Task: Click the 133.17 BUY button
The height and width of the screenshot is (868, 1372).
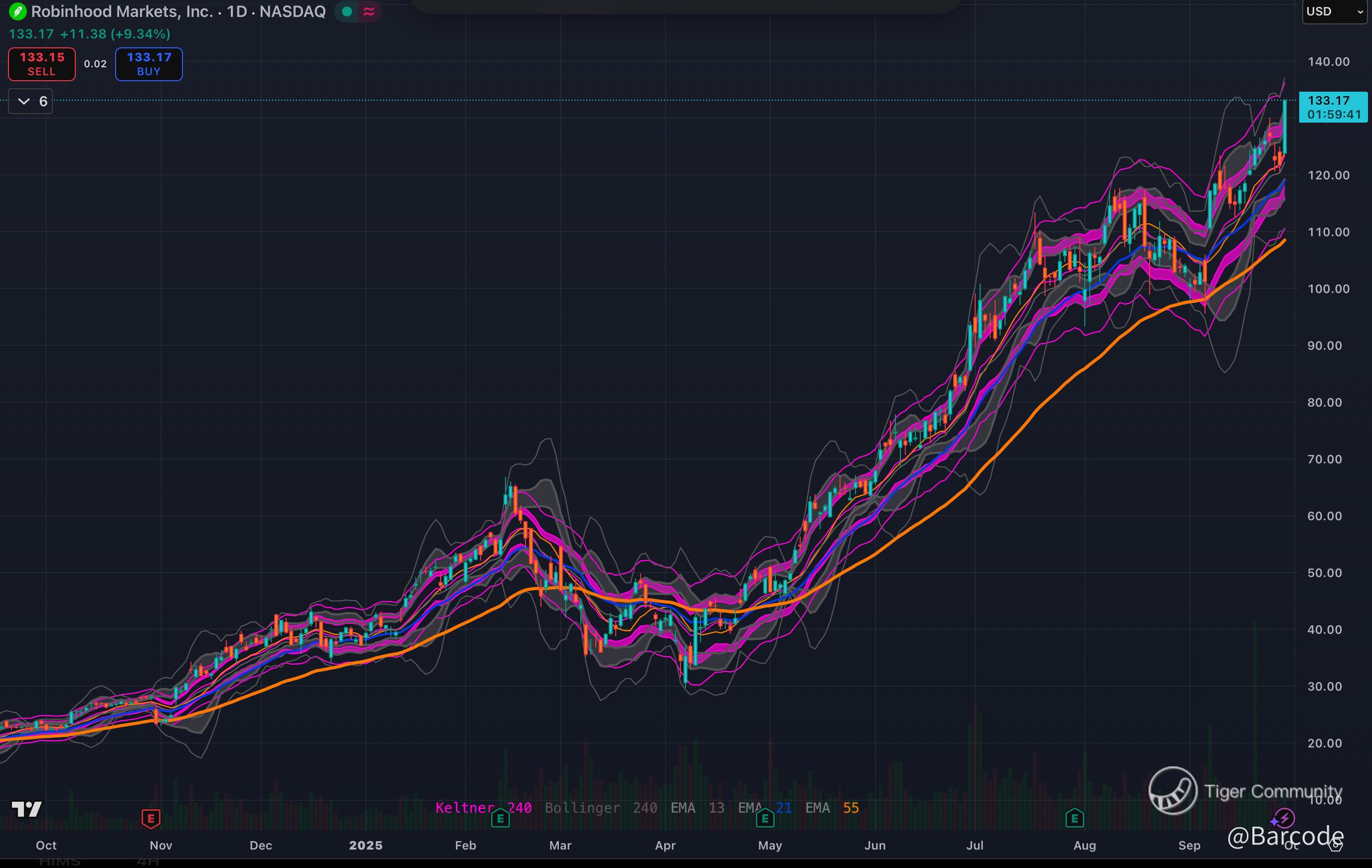Action: pos(149,64)
